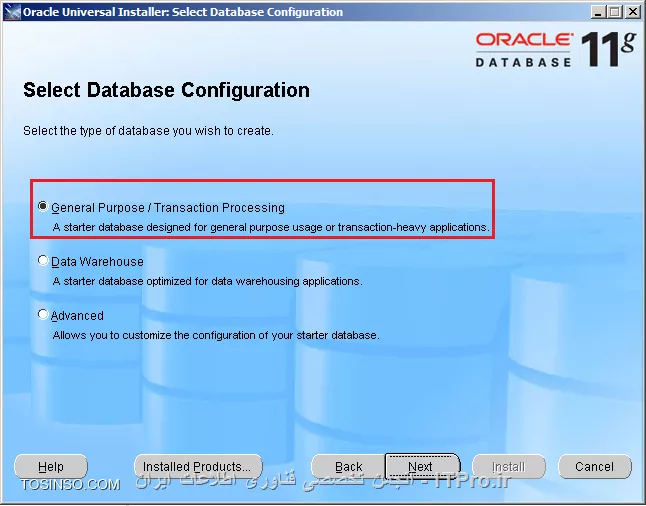Click the 'Allows you to customize the configuration' description
The image size is (646, 506).
[x=216, y=335]
